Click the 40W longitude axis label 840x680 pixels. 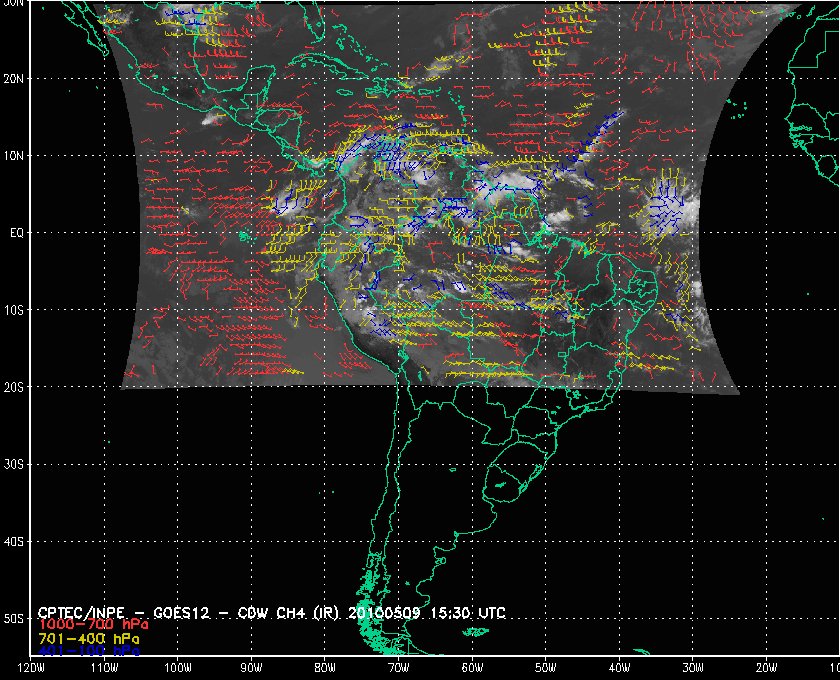(619, 668)
